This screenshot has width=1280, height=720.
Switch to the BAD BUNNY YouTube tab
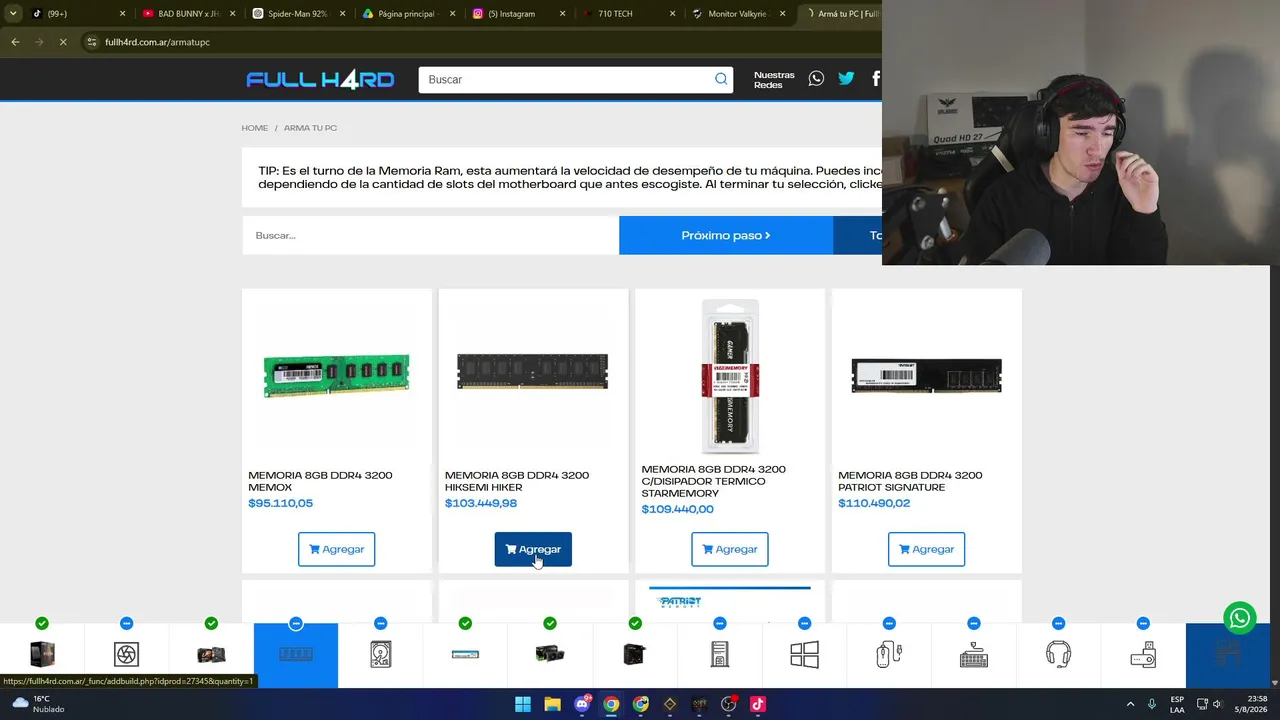pos(187,14)
